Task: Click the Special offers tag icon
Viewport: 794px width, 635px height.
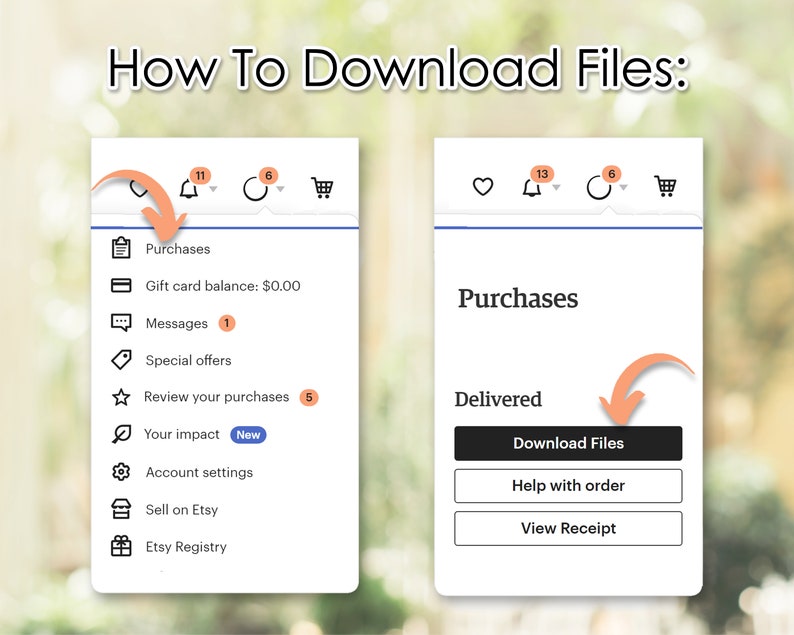Action: [121, 360]
